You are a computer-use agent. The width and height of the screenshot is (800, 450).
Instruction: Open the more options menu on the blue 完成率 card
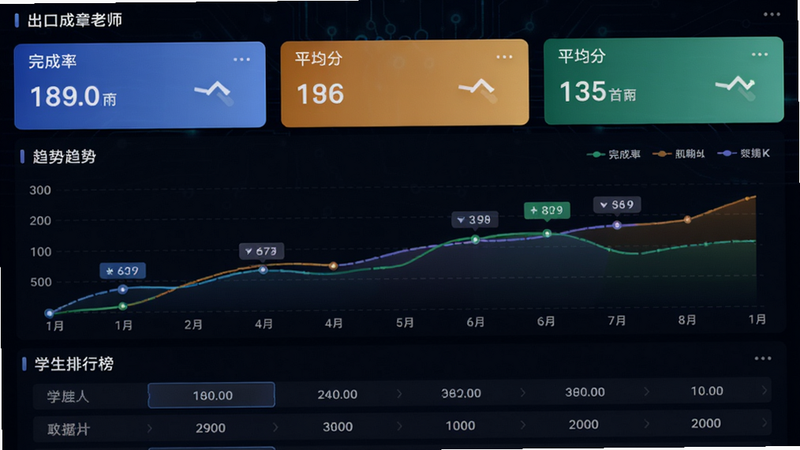[241, 60]
